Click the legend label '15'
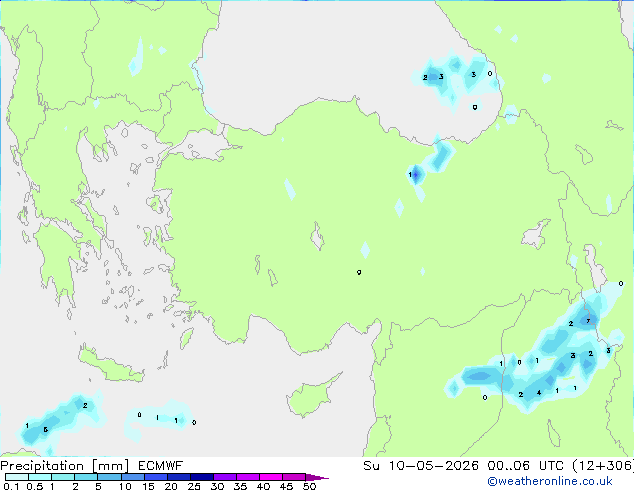Viewport: 634px width, 490px height. pyautogui.click(x=148, y=486)
